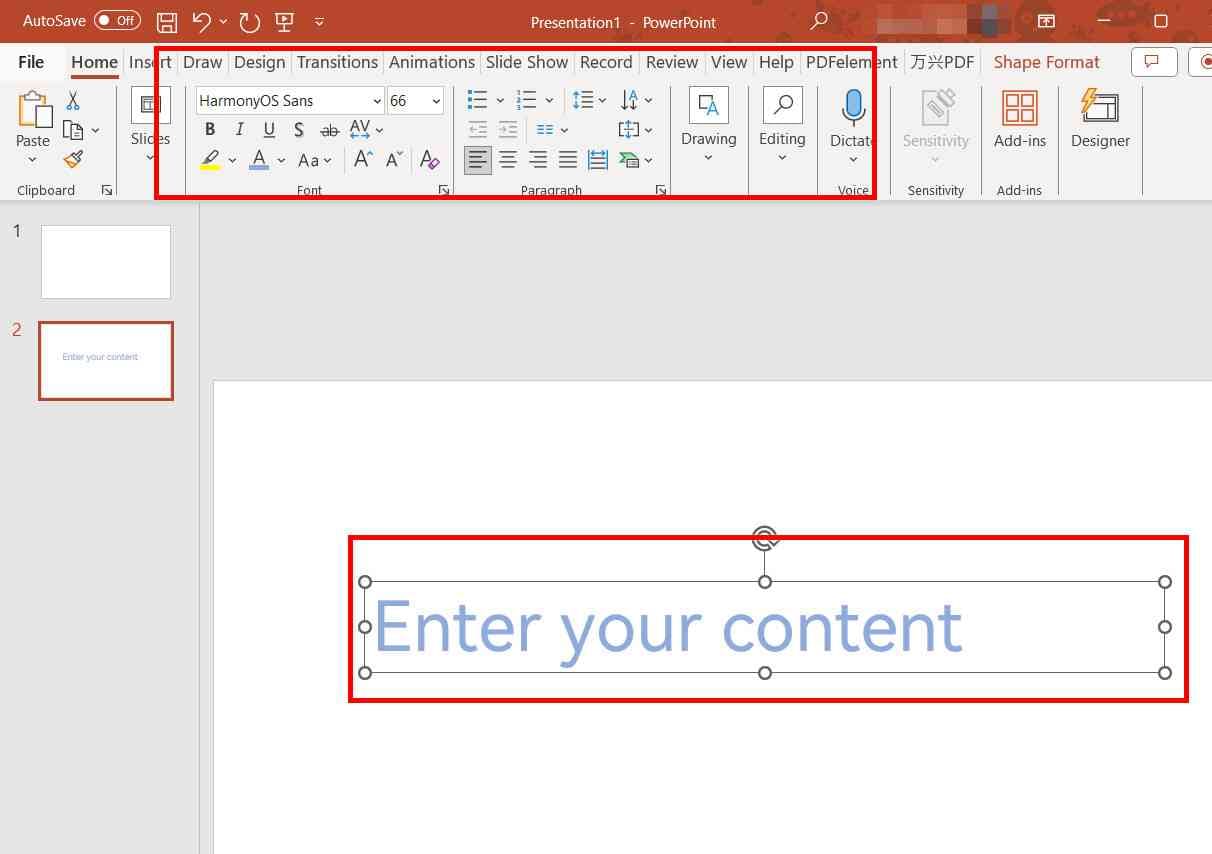Apply the current font color
Viewport: 1212px width, 854px height.
(259, 160)
